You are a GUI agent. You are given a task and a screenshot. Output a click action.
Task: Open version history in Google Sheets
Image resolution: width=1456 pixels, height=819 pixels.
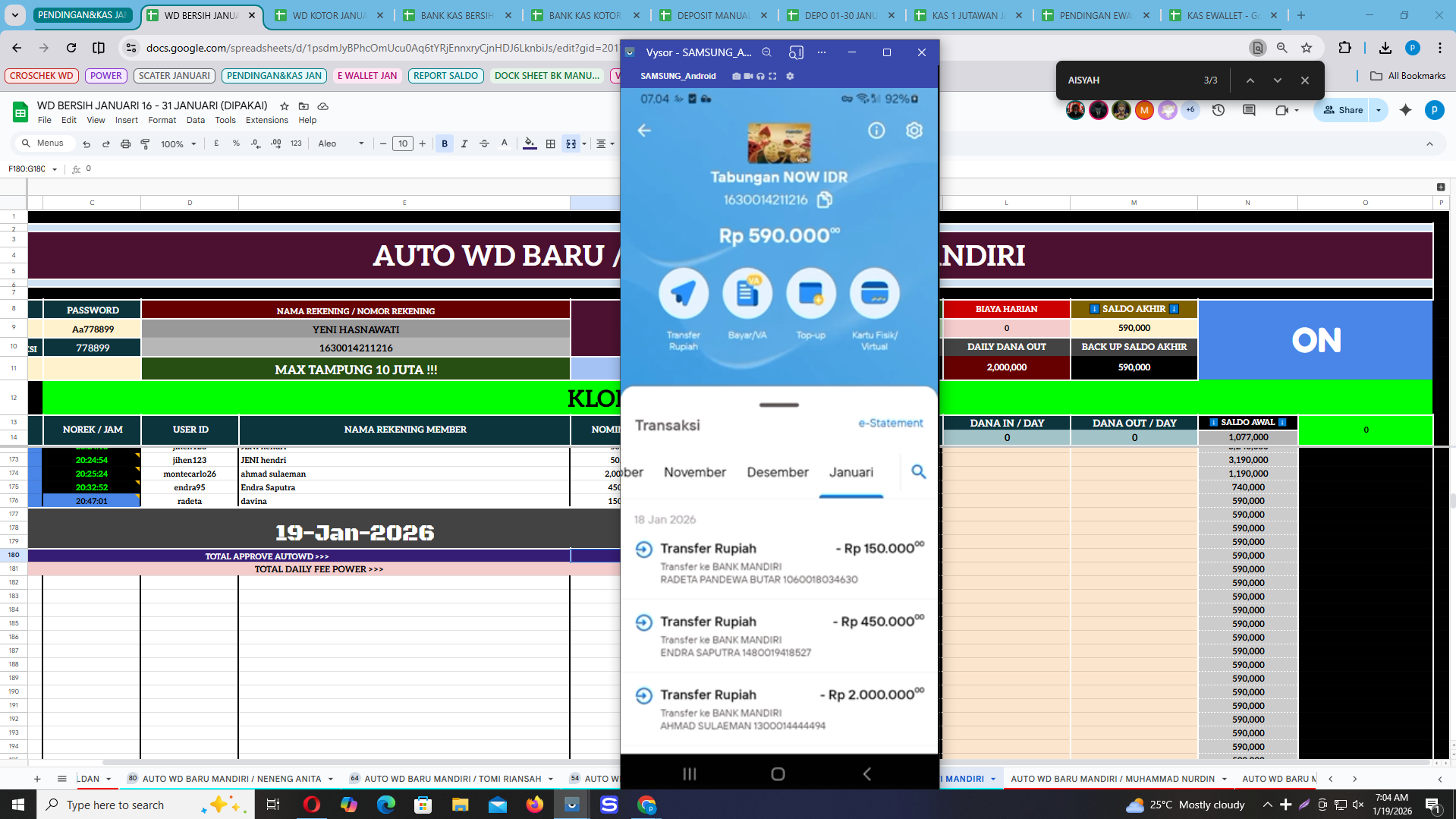1219,110
